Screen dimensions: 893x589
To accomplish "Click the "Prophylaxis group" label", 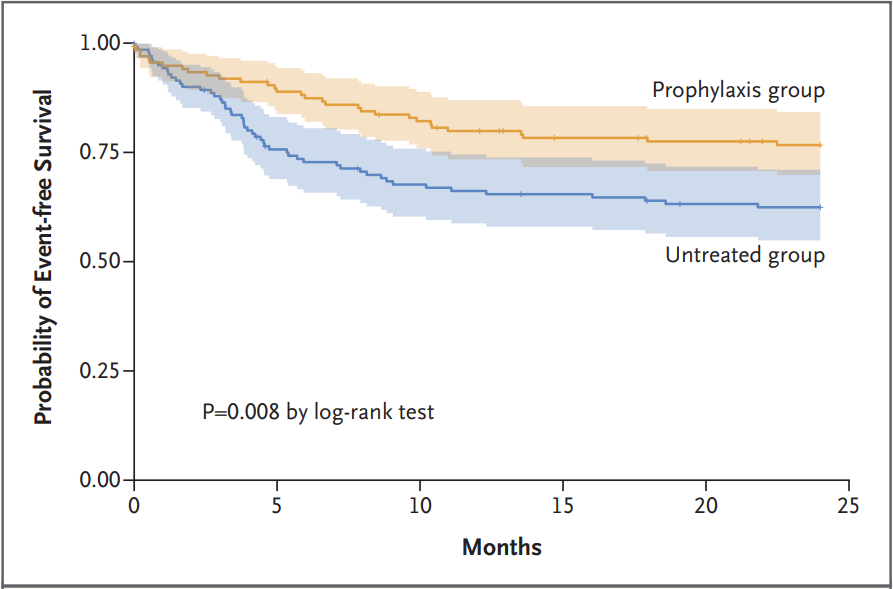I will coord(738,90).
